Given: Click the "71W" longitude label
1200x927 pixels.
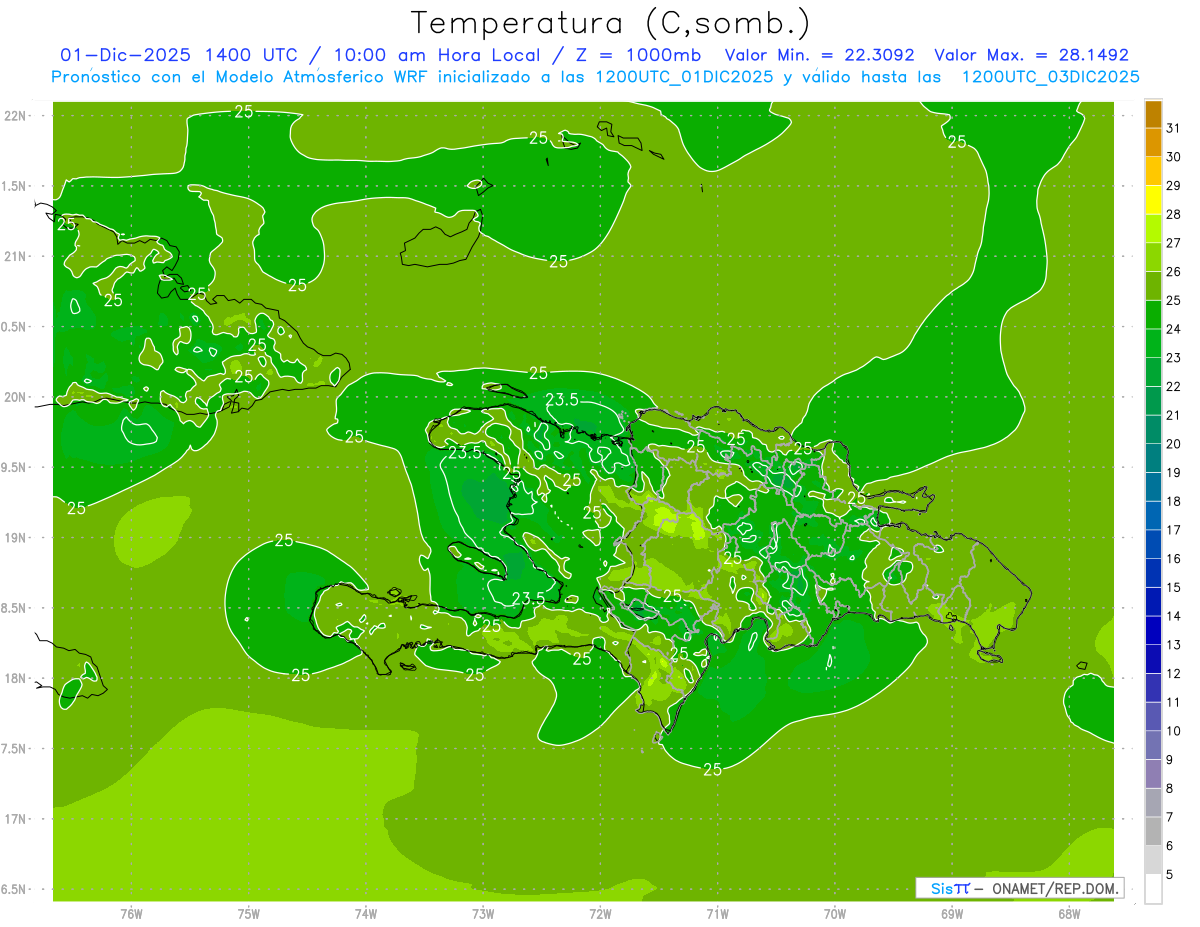Looking at the screenshot, I should pos(717,913).
